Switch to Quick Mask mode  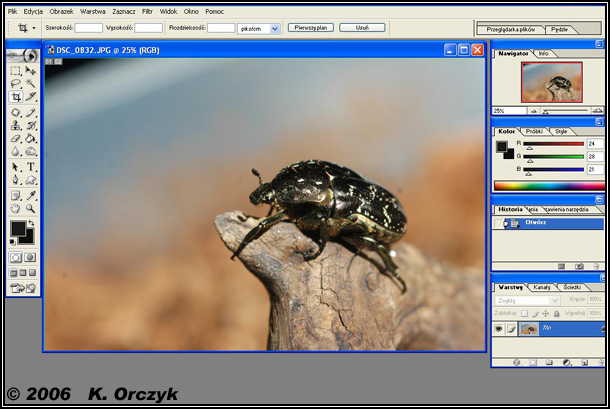click(x=30, y=257)
